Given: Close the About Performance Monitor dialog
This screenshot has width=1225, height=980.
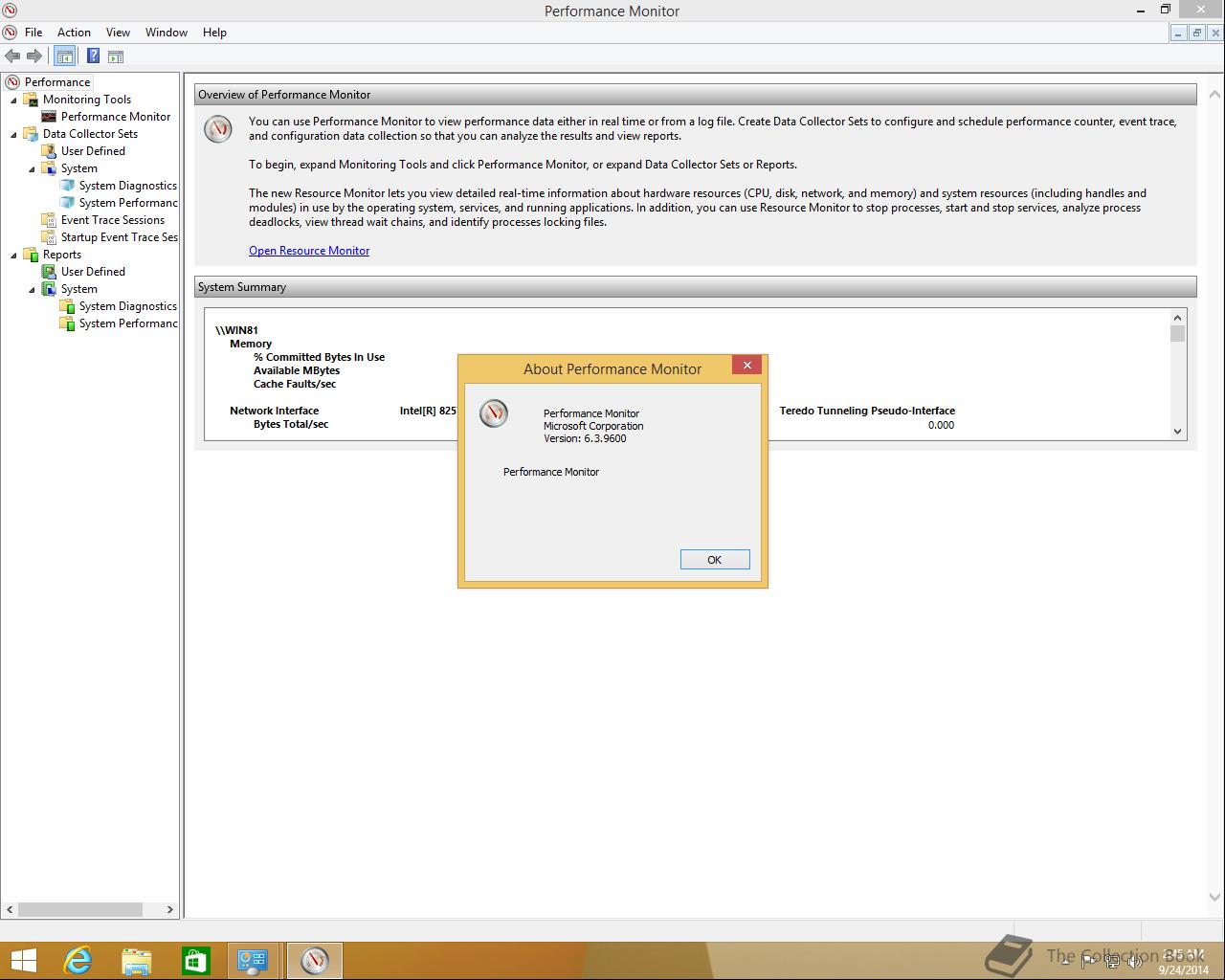Looking at the screenshot, I should coord(747,365).
